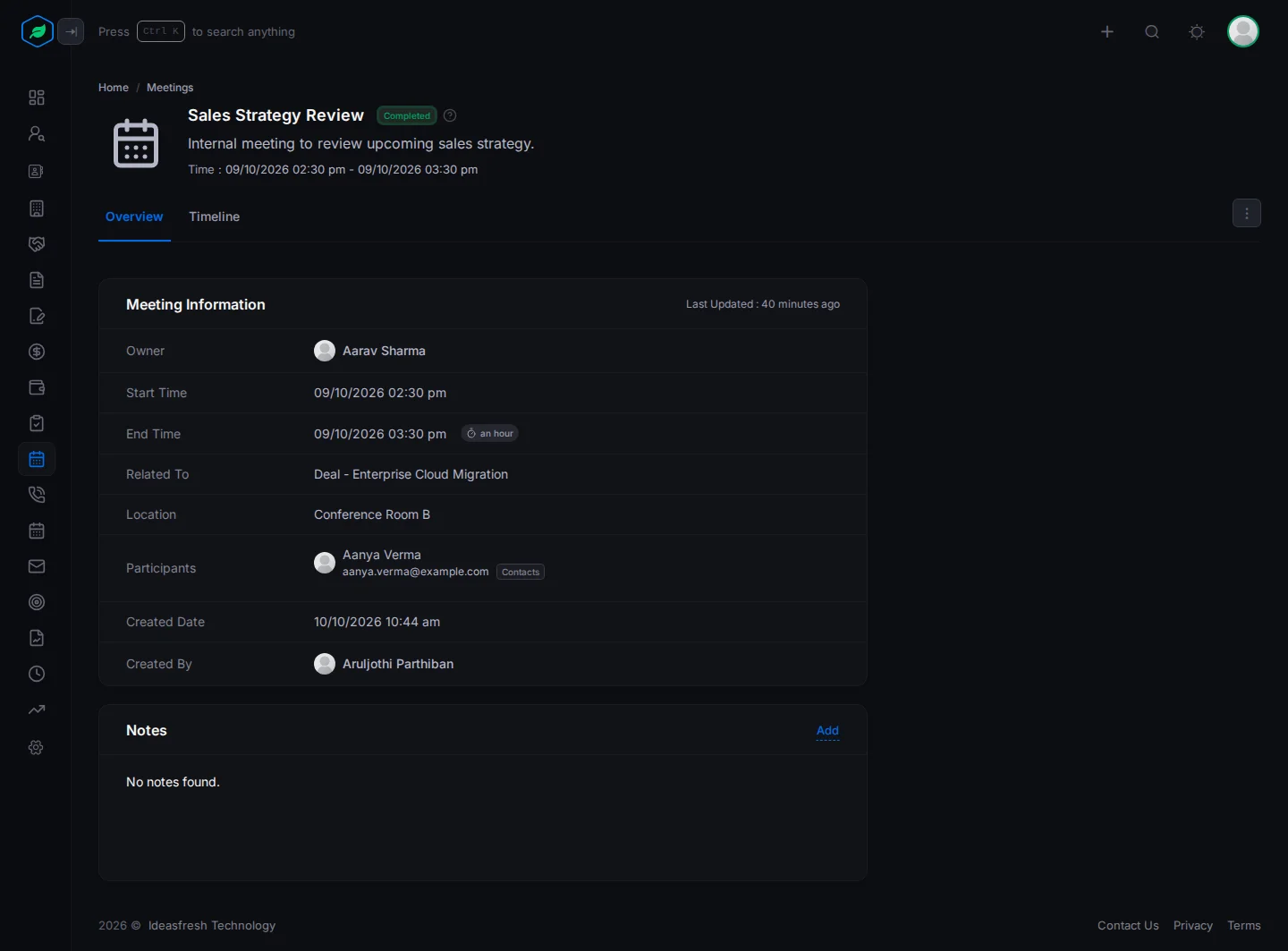Go to Home breadcrumb

[114, 88]
